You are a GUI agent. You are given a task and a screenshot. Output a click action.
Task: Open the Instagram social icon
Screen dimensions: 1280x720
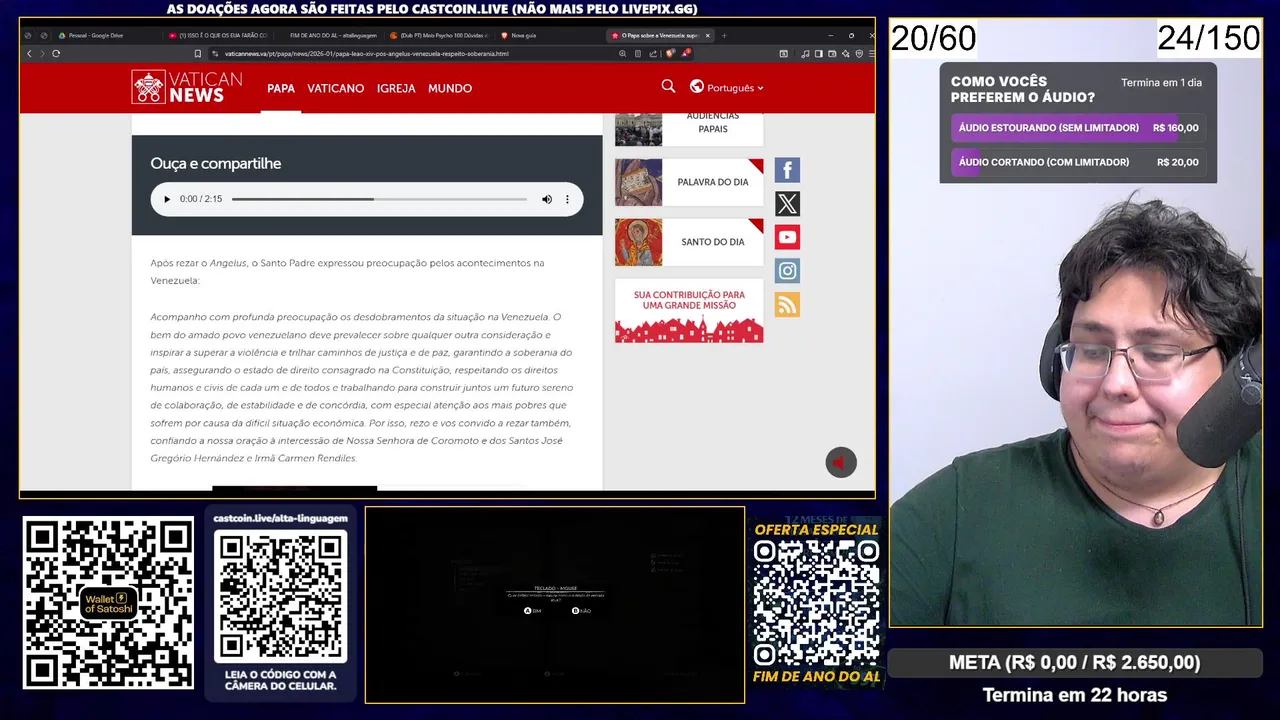pos(787,271)
